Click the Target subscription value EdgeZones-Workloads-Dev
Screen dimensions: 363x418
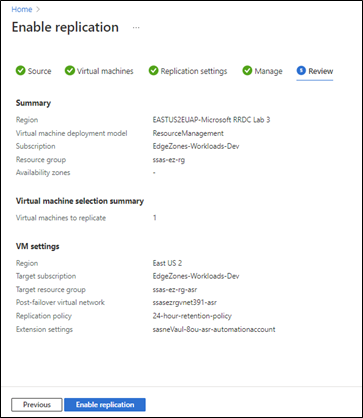pyautogui.click(x=196, y=276)
